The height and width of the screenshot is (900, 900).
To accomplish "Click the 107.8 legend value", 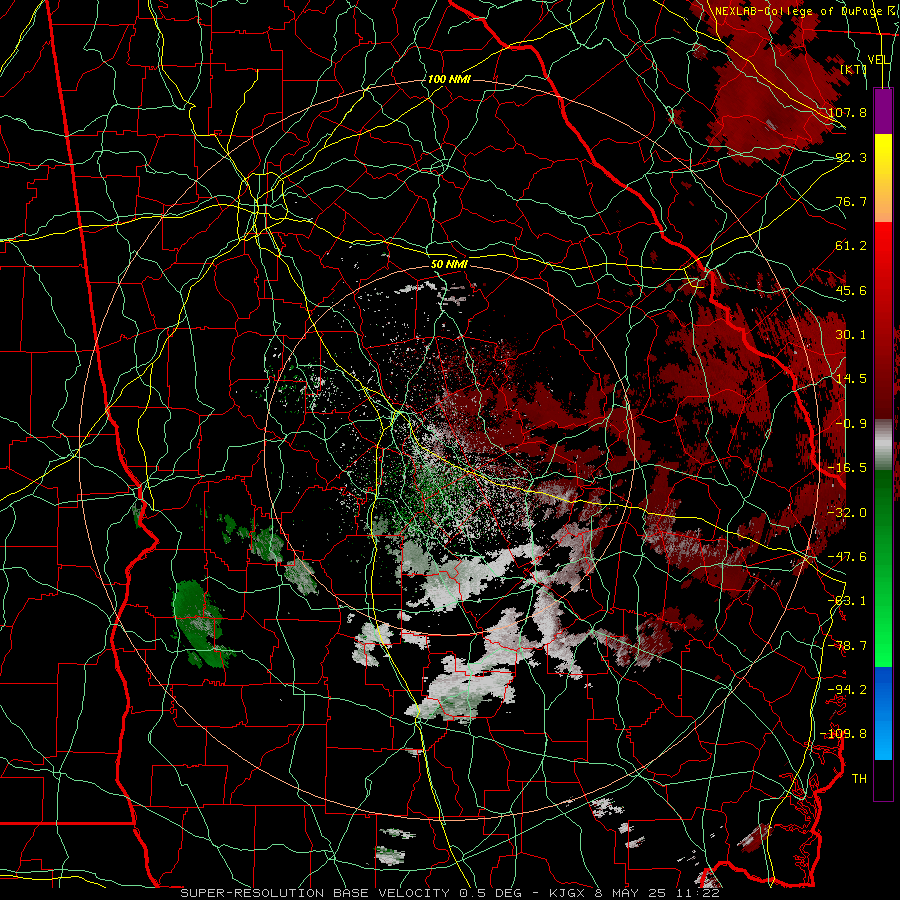I will [x=847, y=112].
